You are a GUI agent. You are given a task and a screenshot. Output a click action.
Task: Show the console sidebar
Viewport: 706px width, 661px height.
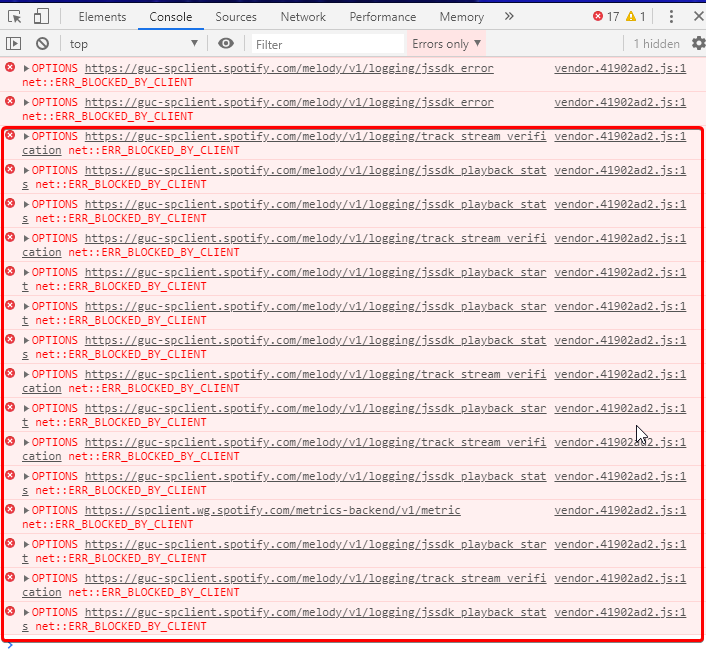pos(14,44)
